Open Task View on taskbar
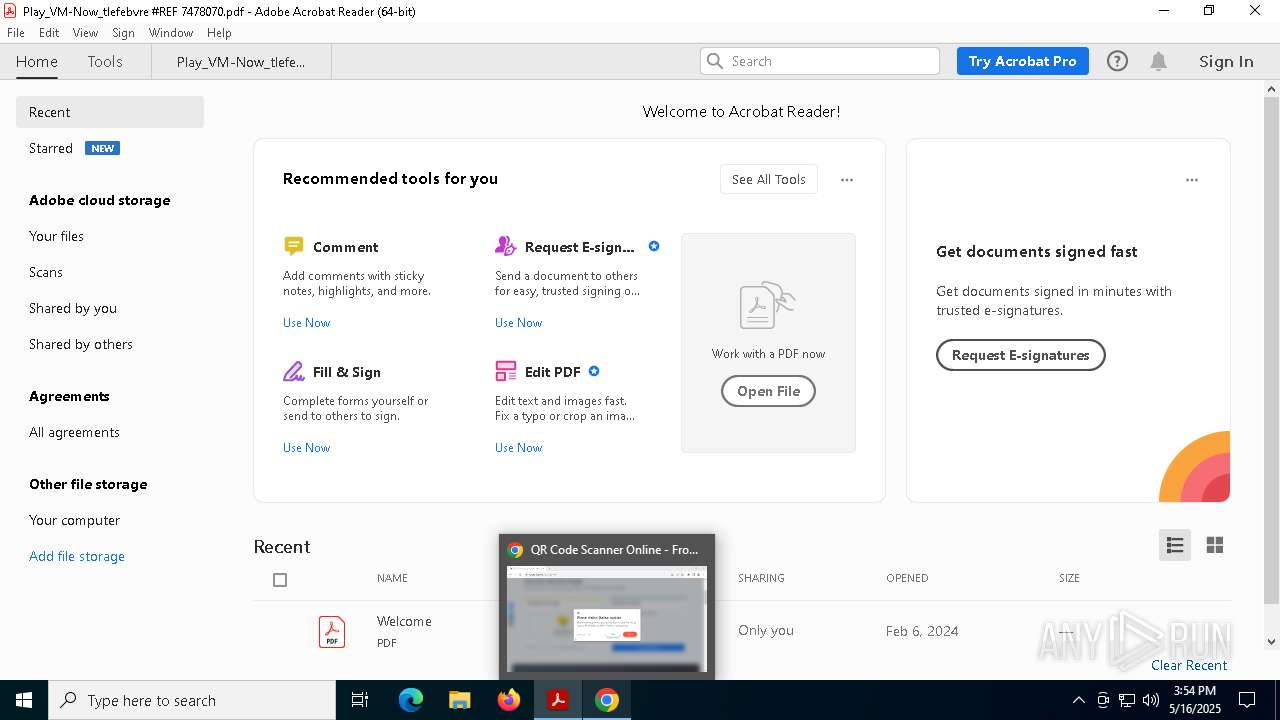The image size is (1280, 720). click(360, 700)
